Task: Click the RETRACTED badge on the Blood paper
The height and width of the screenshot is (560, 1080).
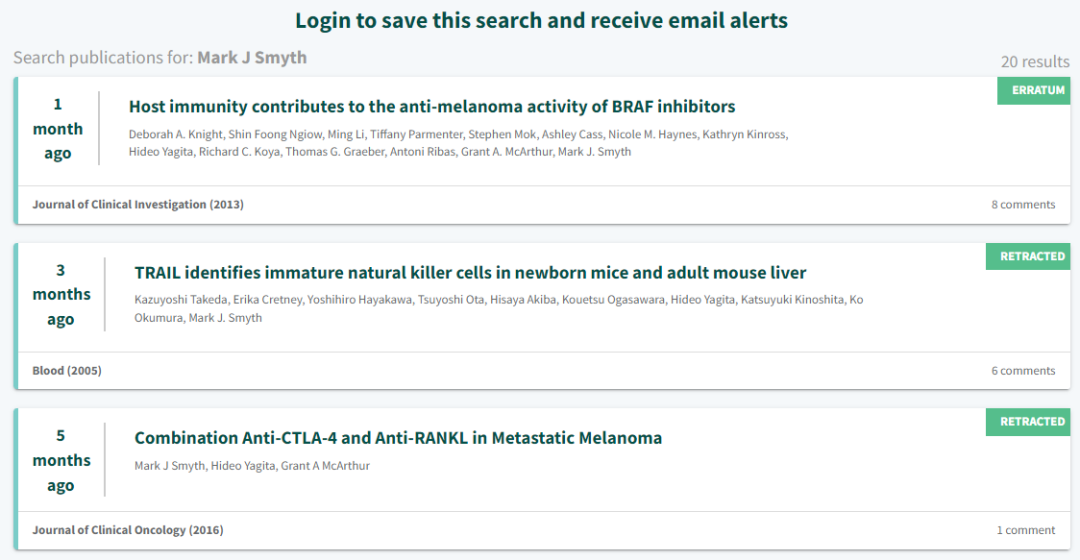Action: pyautogui.click(x=1028, y=256)
